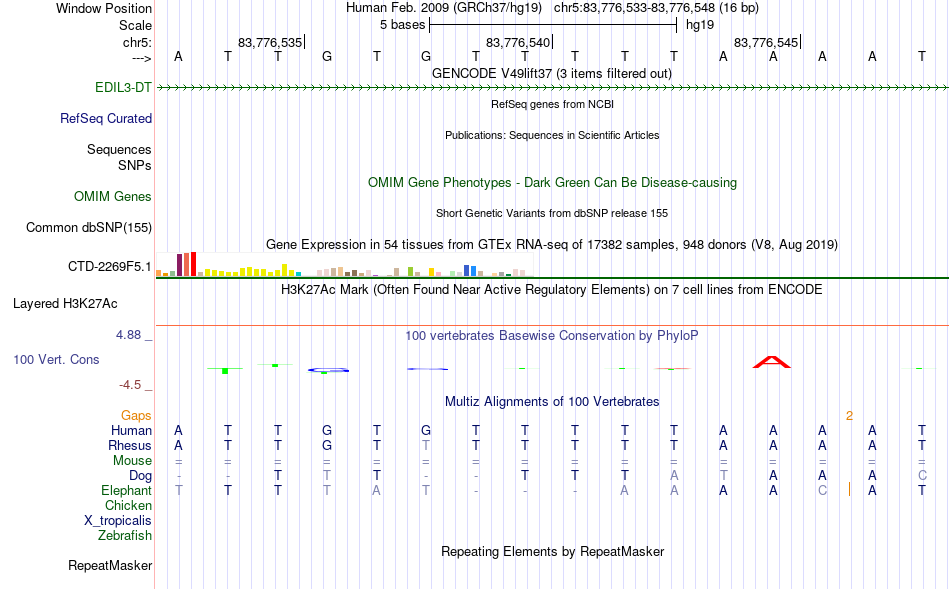The image size is (950, 589).
Task: Click the RepeatMasker track label
Action: click(110, 565)
